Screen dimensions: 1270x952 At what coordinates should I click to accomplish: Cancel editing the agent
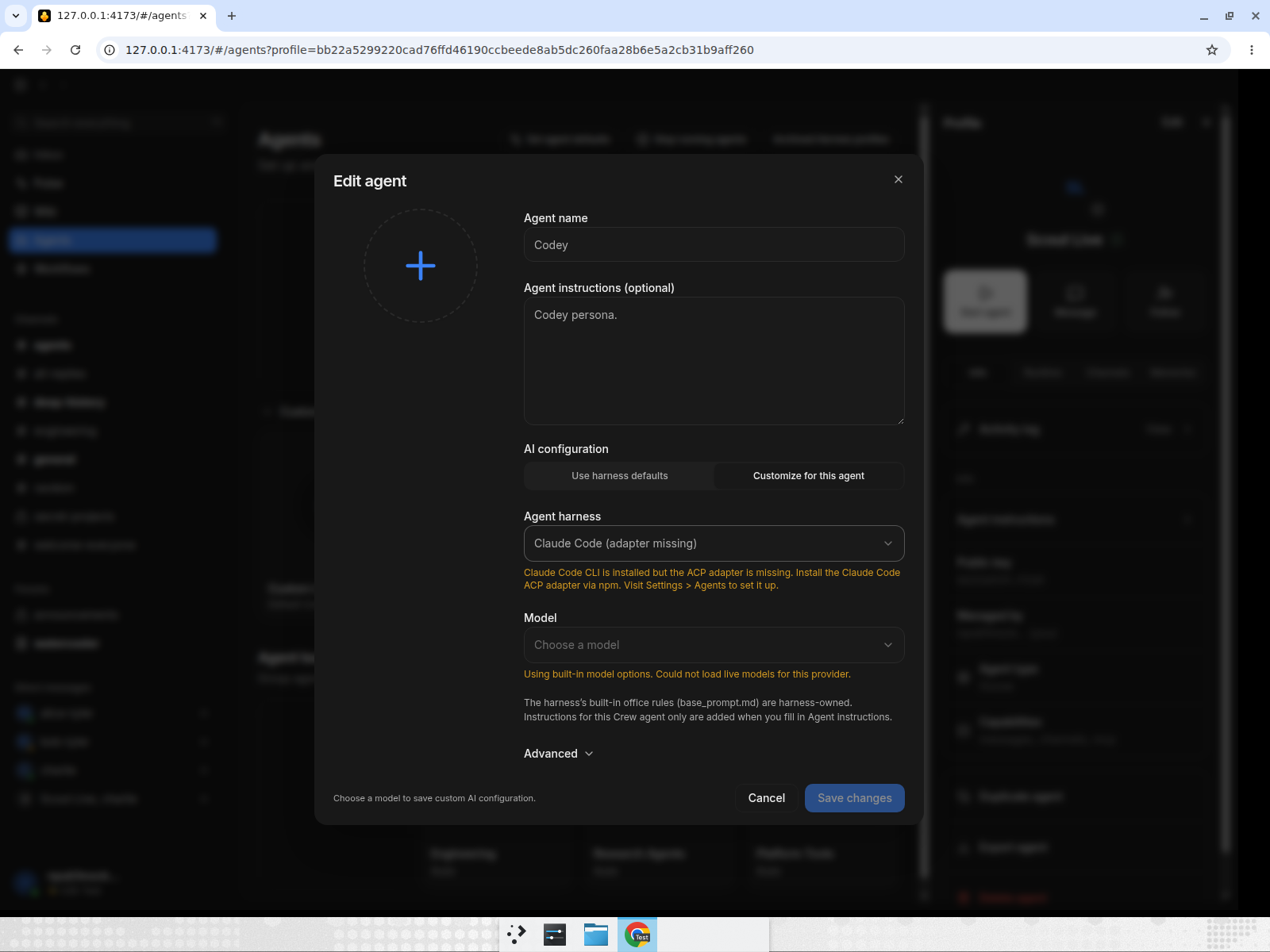click(x=767, y=798)
